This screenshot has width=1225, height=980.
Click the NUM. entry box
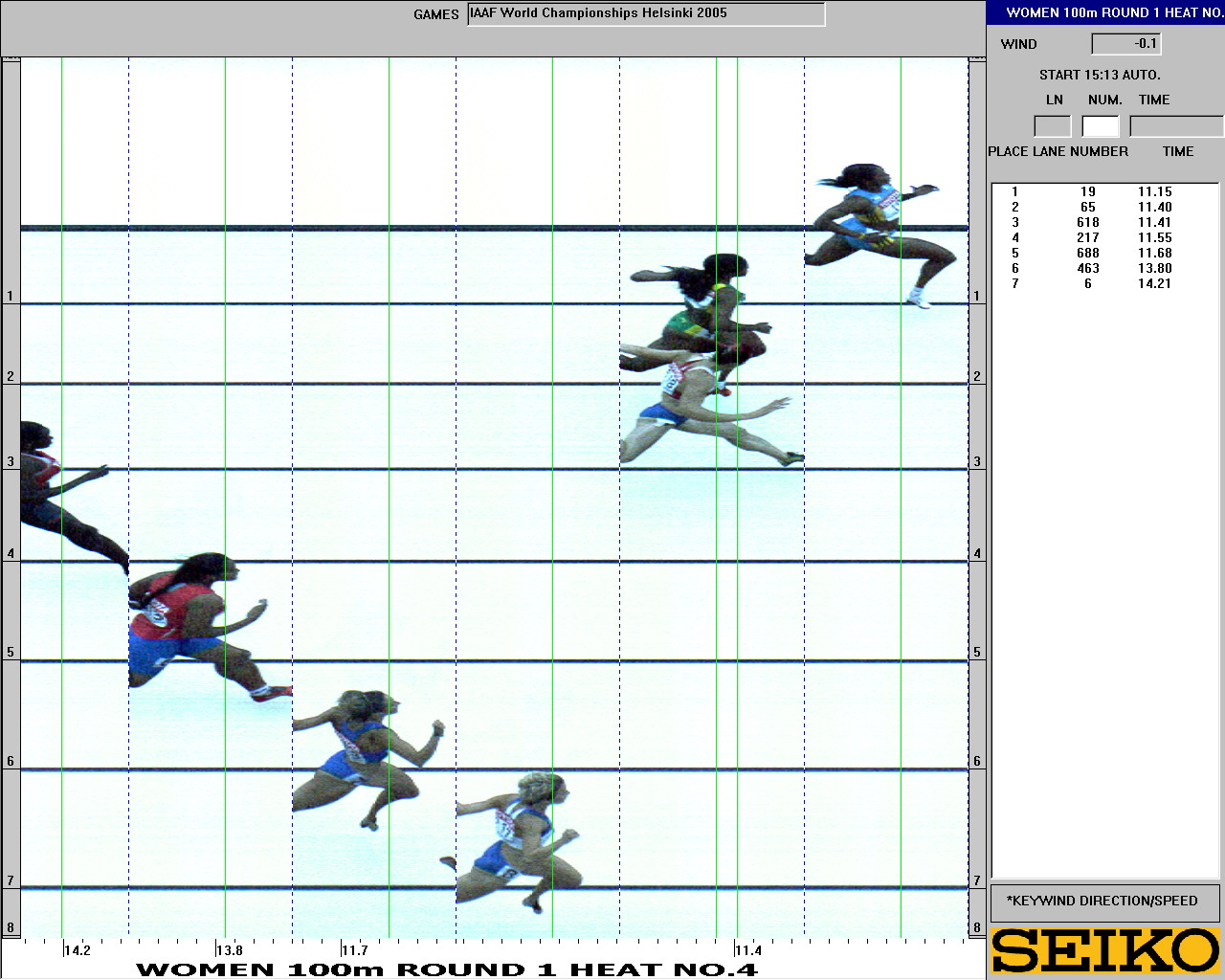pyautogui.click(x=1100, y=126)
